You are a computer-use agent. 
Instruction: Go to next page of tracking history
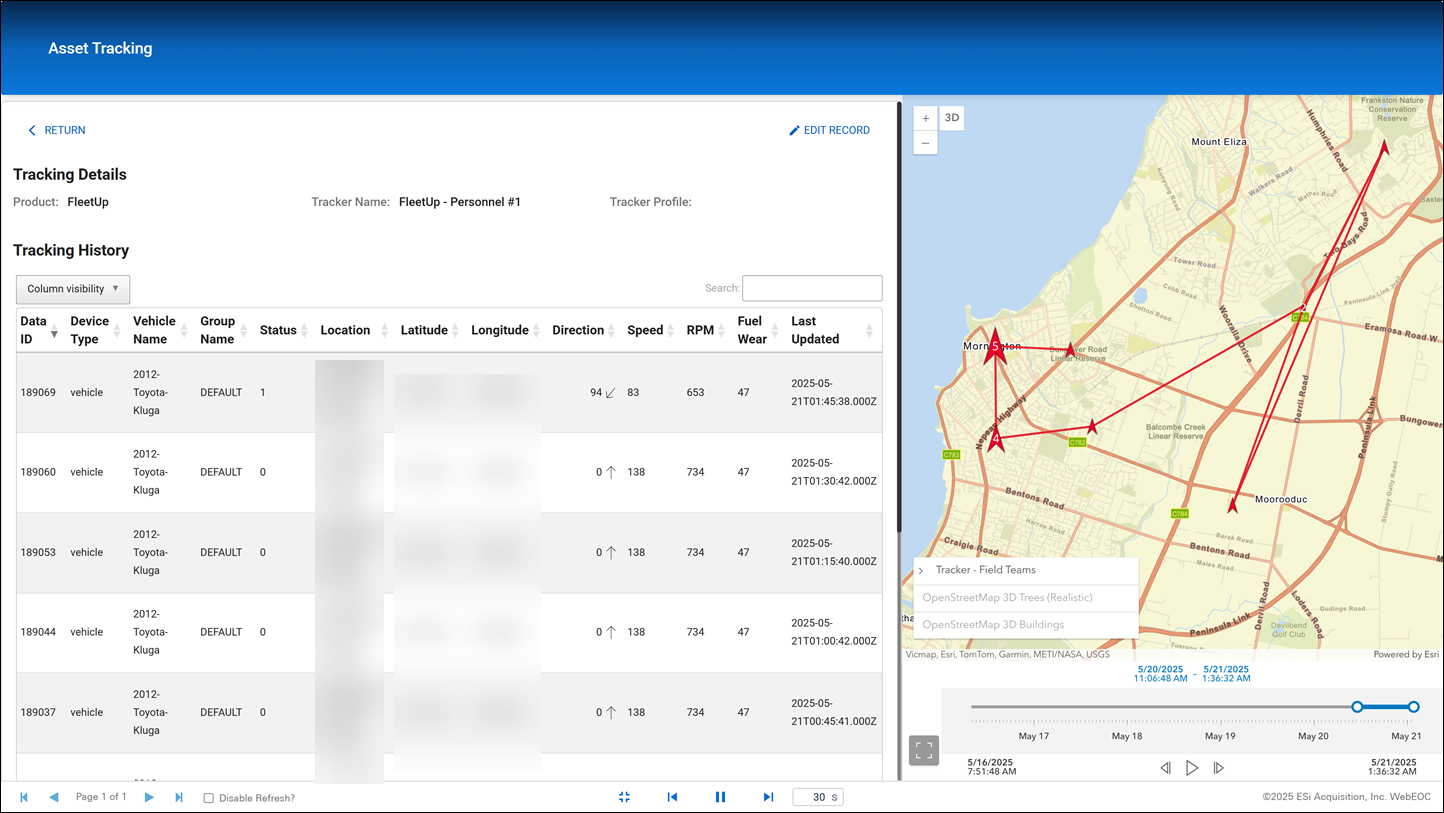149,797
